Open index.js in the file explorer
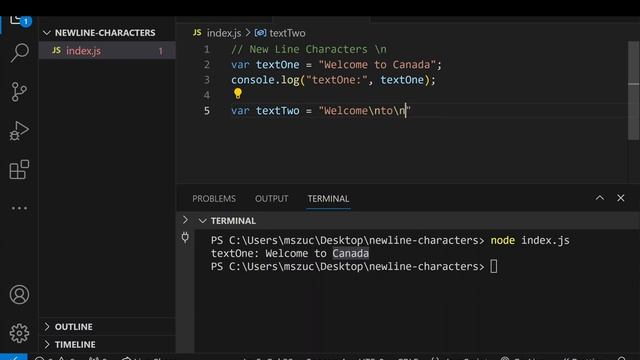640x360 pixels. point(107,51)
